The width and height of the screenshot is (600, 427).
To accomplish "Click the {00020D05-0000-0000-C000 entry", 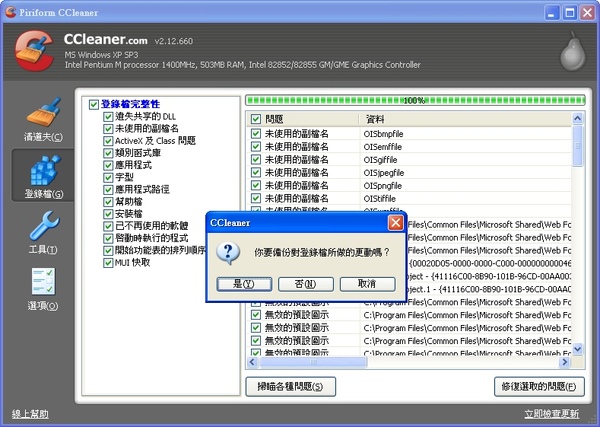I will point(490,264).
